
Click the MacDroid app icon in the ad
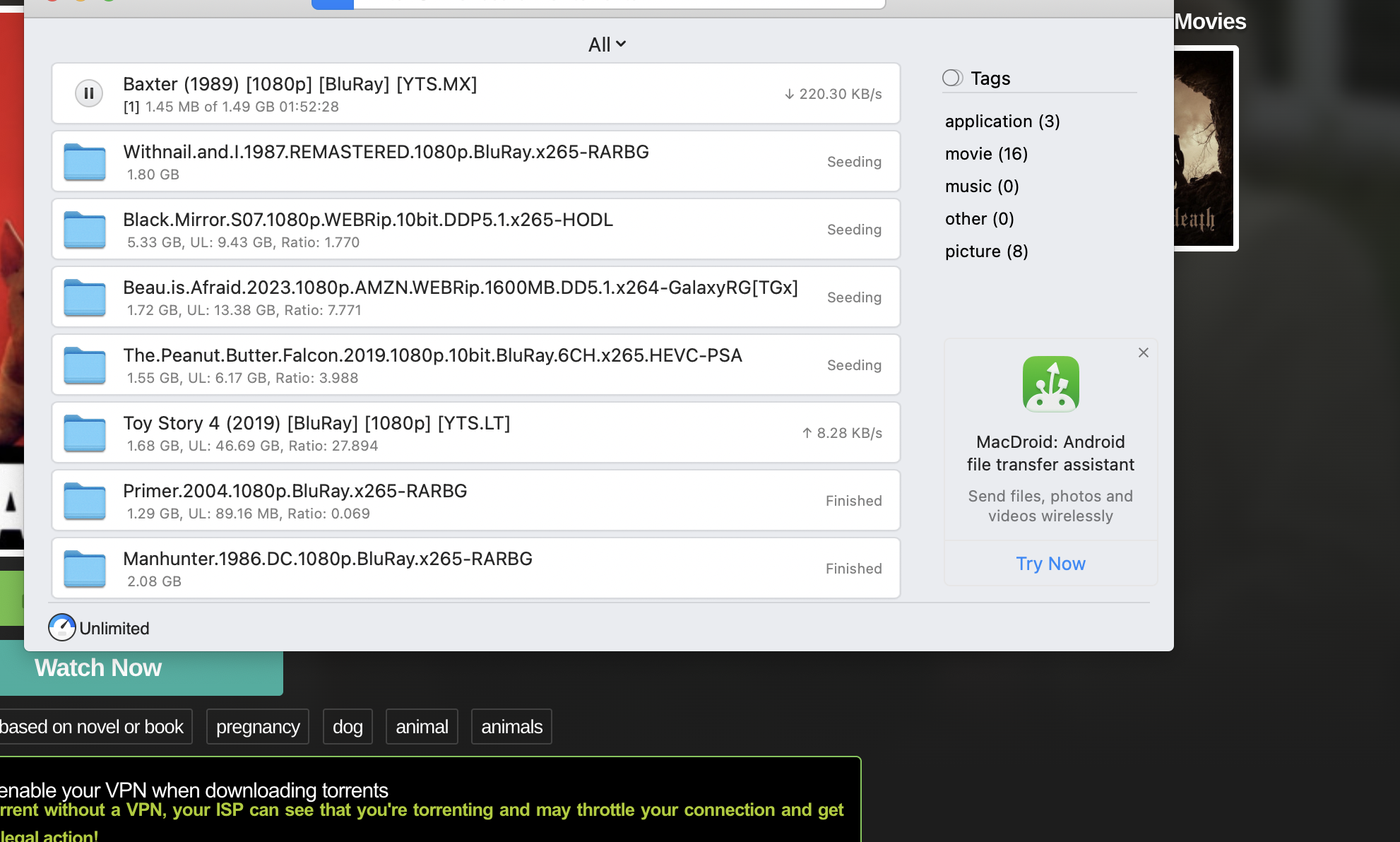click(x=1050, y=384)
